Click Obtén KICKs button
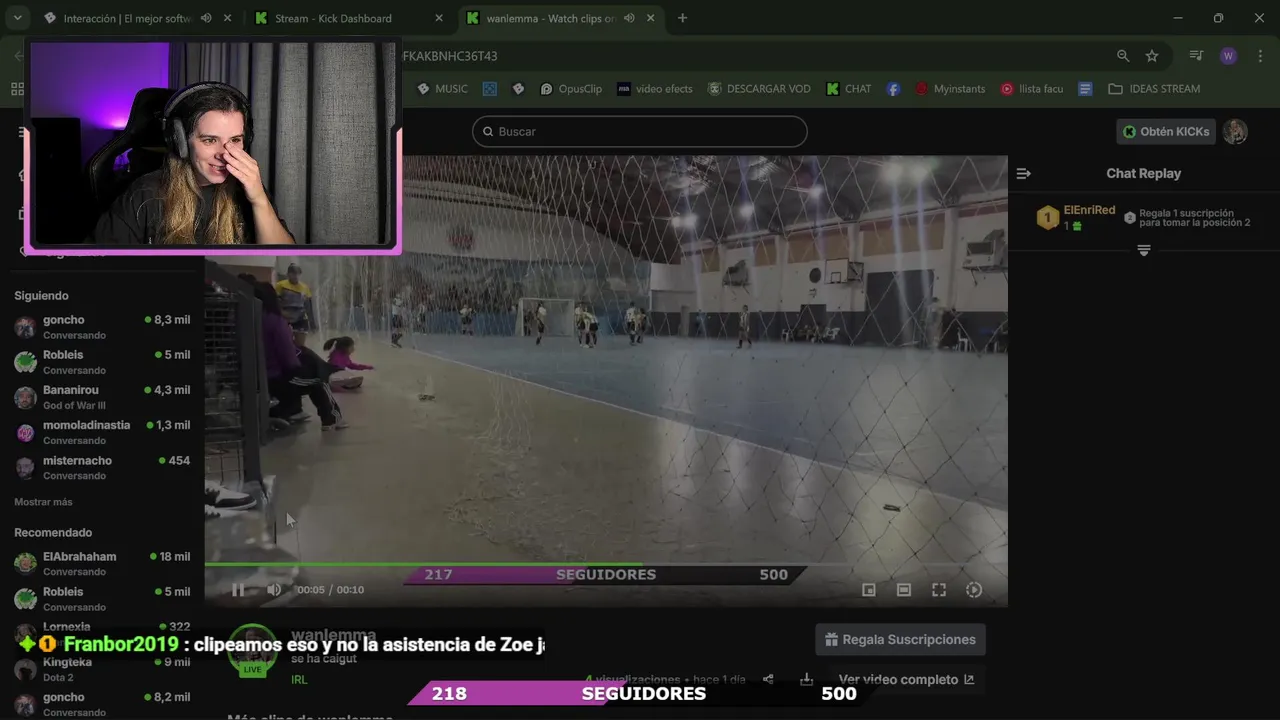The image size is (1280, 720). (1166, 131)
